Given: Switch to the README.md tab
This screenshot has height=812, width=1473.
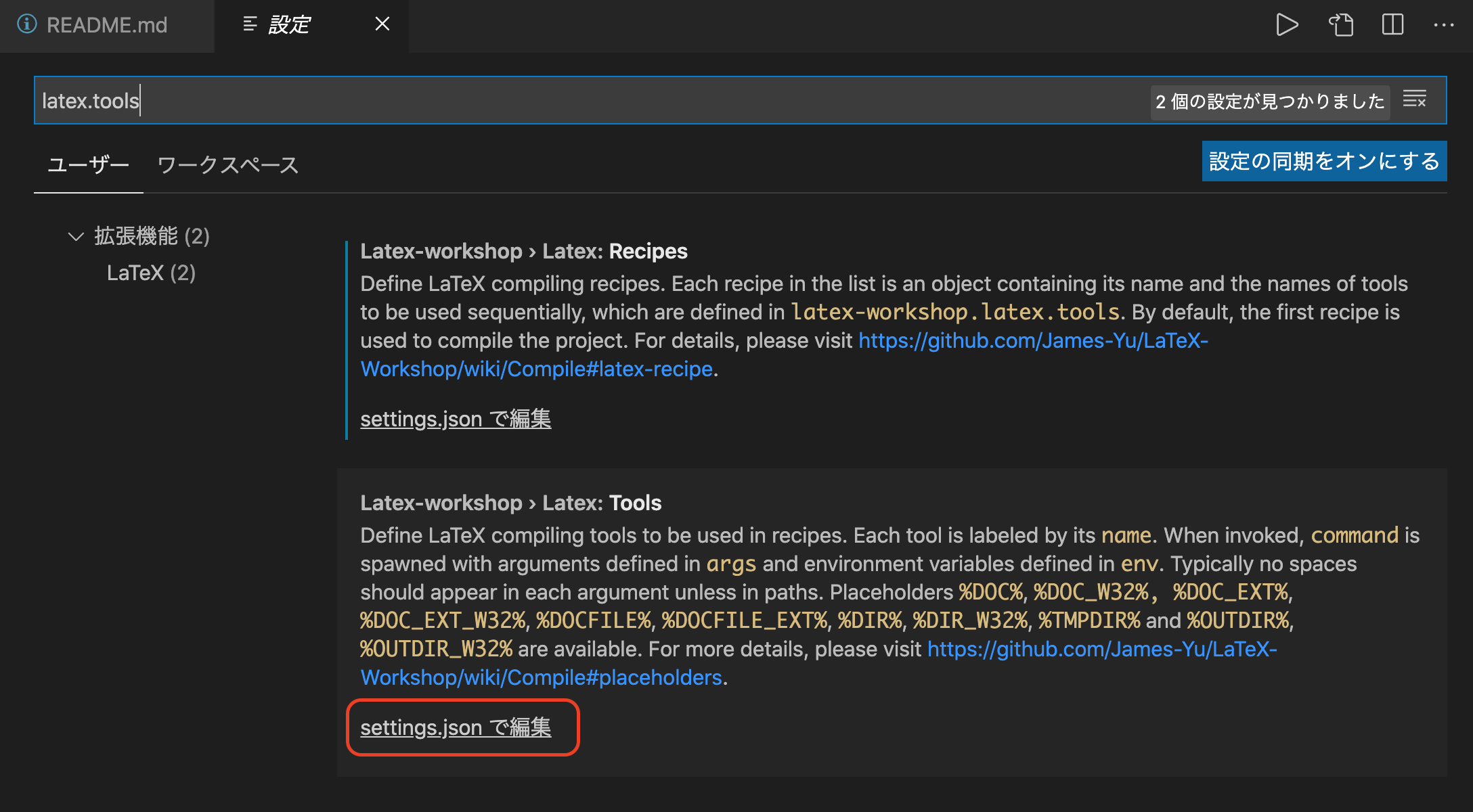Looking at the screenshot, I should click(107, 26).
